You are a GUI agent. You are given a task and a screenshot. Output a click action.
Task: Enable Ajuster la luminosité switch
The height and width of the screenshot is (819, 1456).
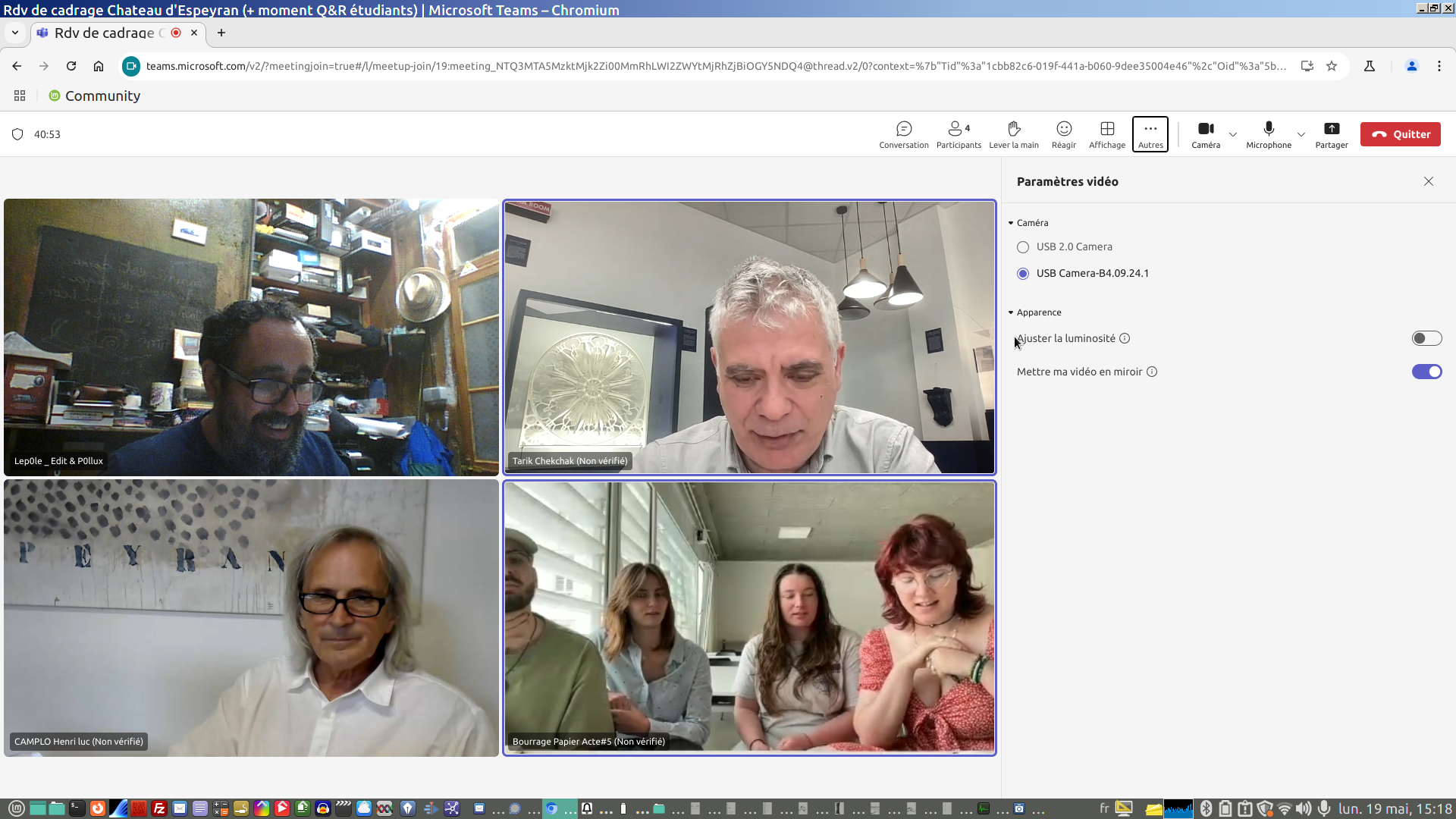click(x=1426, y=338)
